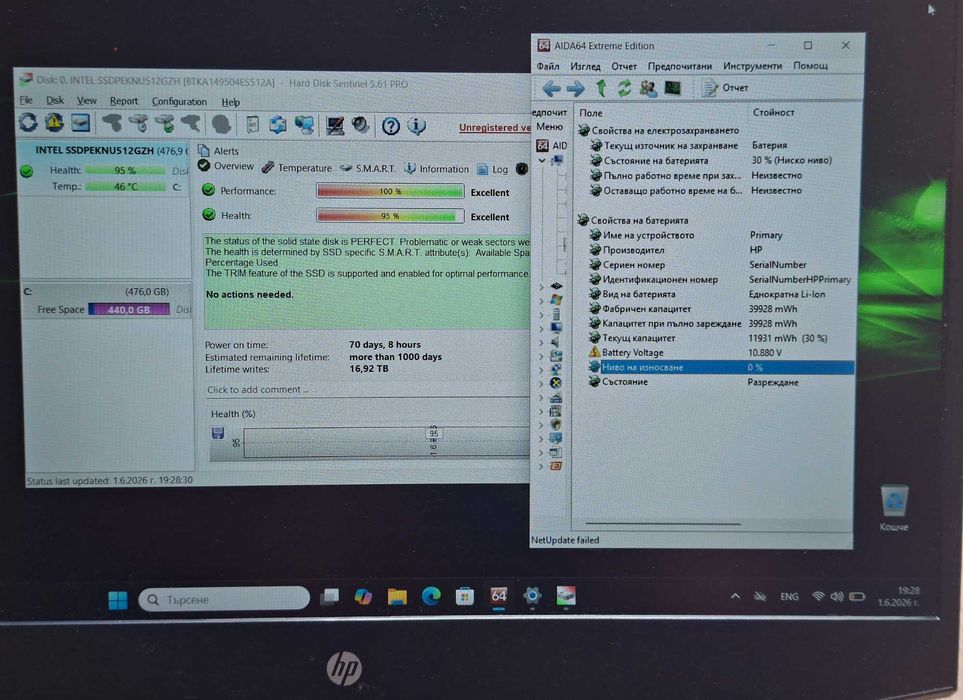
Task: Click the Unregistered version link
Action: tap(494, 128)
